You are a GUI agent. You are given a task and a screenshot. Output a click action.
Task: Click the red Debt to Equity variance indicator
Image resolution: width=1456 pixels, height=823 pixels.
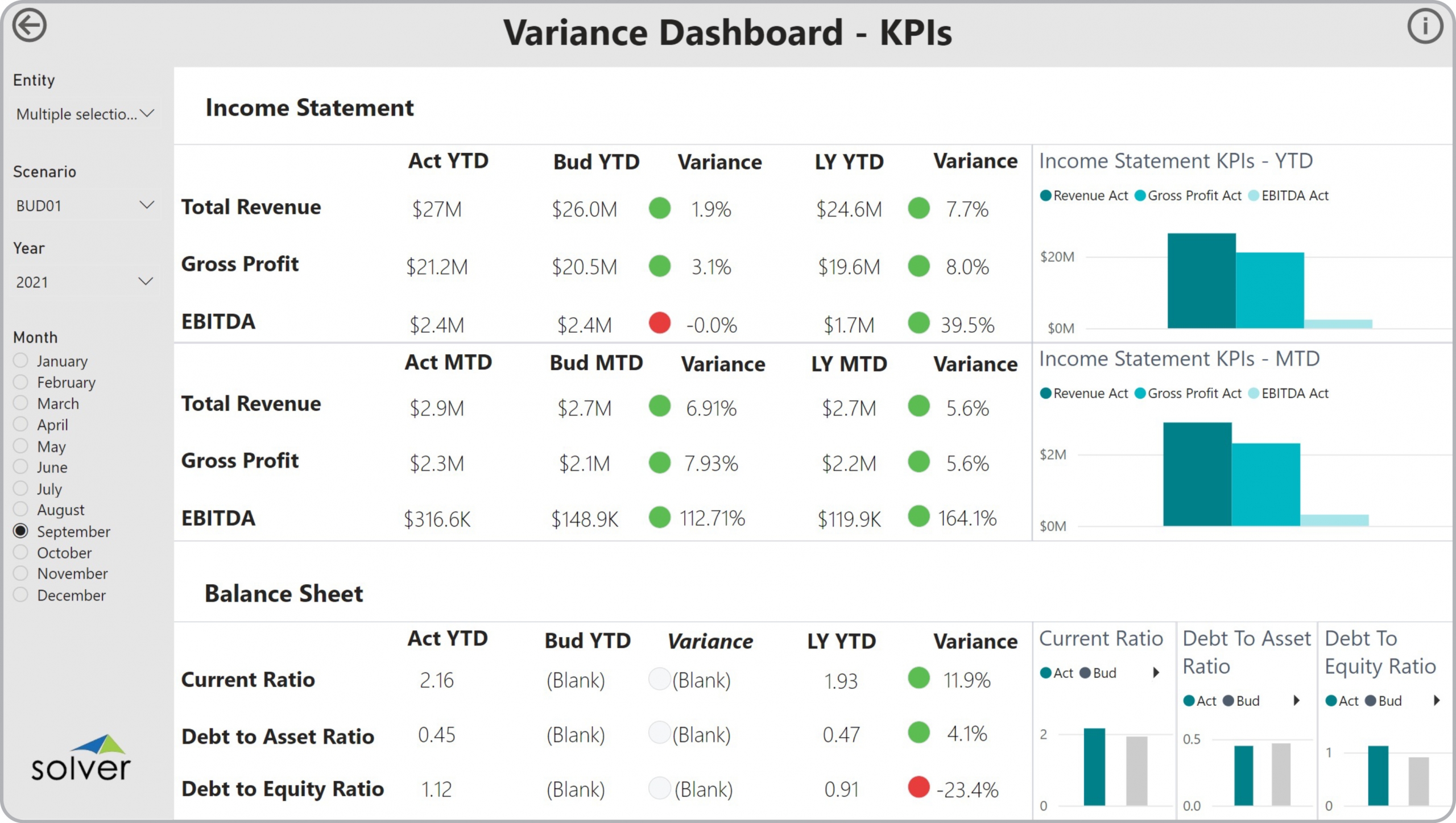tap(919, 787)
